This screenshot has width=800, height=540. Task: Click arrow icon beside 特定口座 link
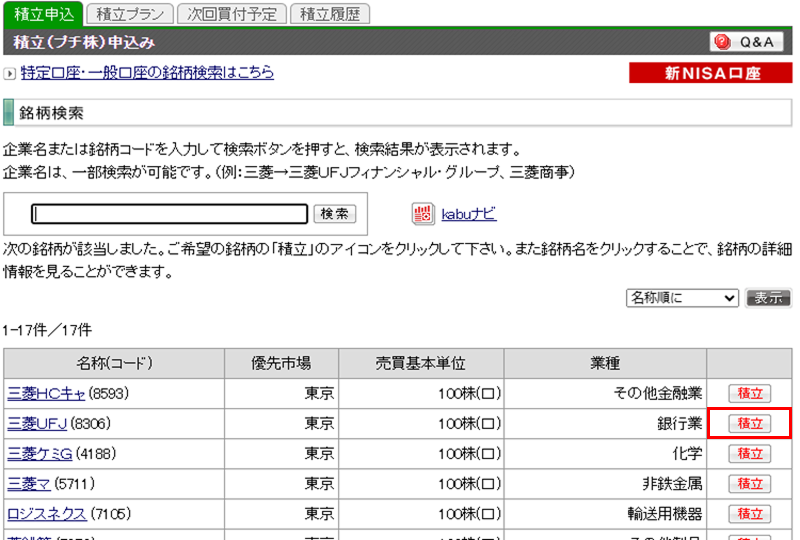pos(9,73)
